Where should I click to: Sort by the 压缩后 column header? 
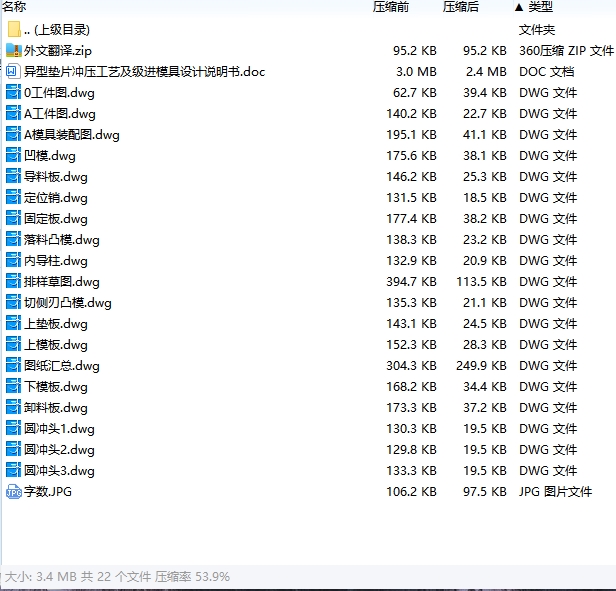(x=461, y=7)
